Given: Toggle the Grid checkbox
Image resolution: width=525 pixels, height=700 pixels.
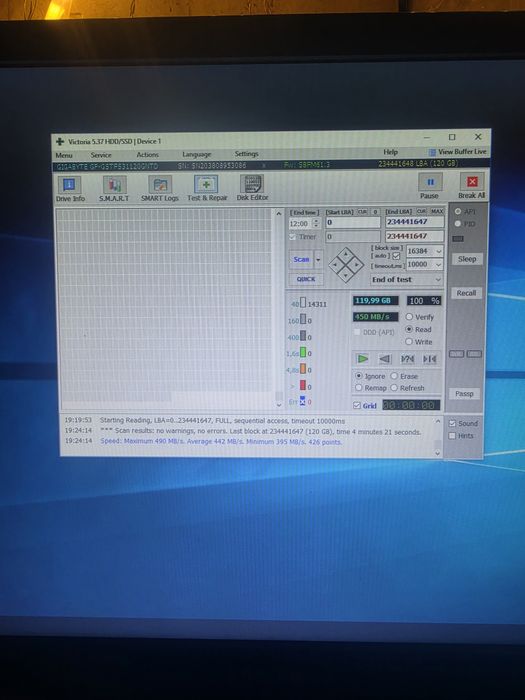Looking at the screenshot, I should point(357,405).
